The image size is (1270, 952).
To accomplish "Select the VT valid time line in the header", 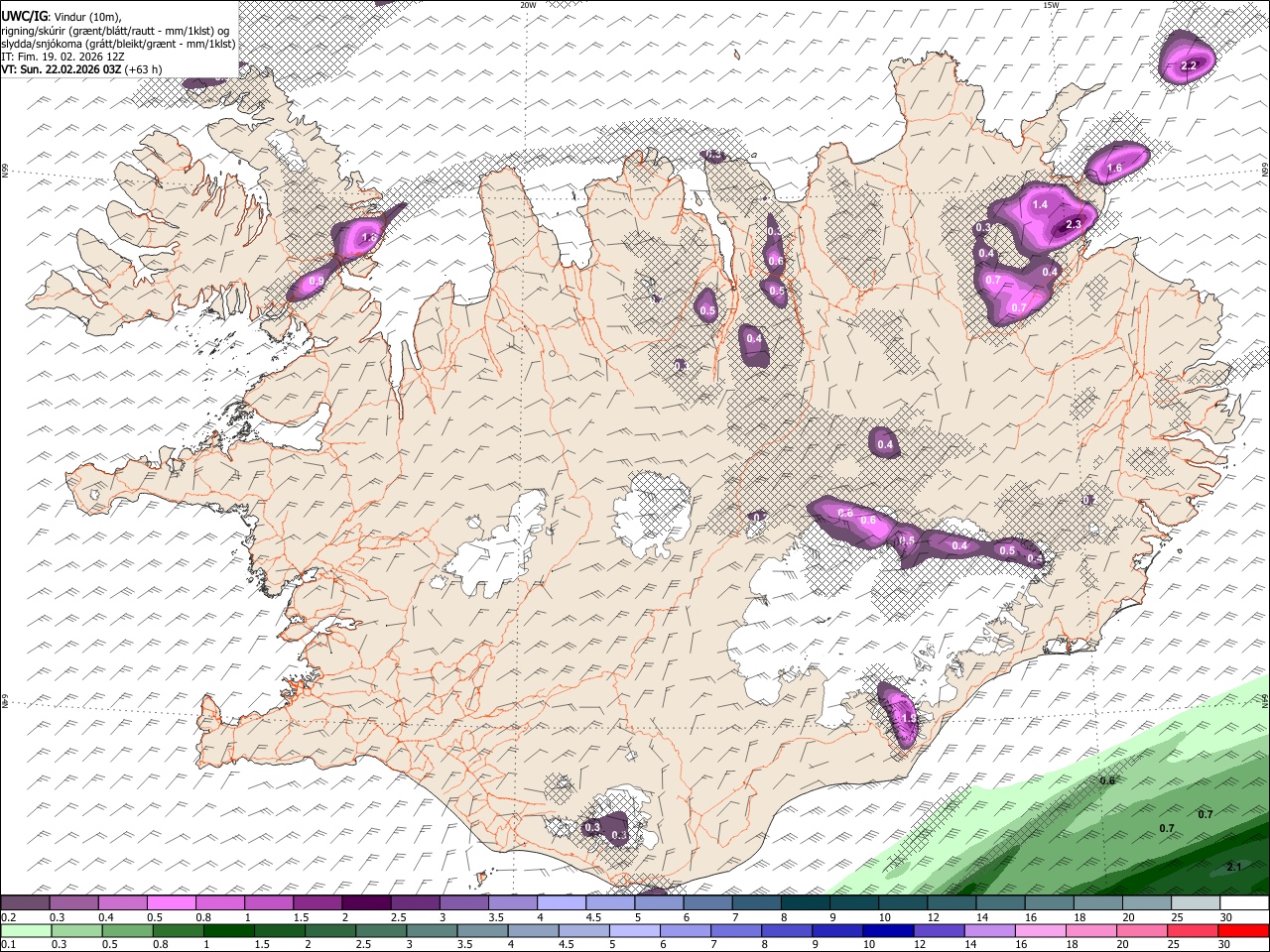I will [x=81, y=69].
